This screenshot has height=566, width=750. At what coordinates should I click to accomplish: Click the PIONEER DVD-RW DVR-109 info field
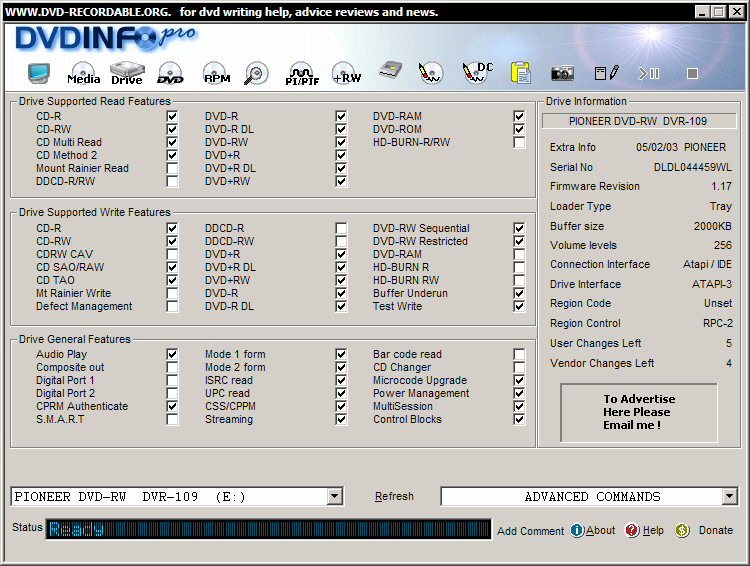pyautogui.click(x=639, y=121)
